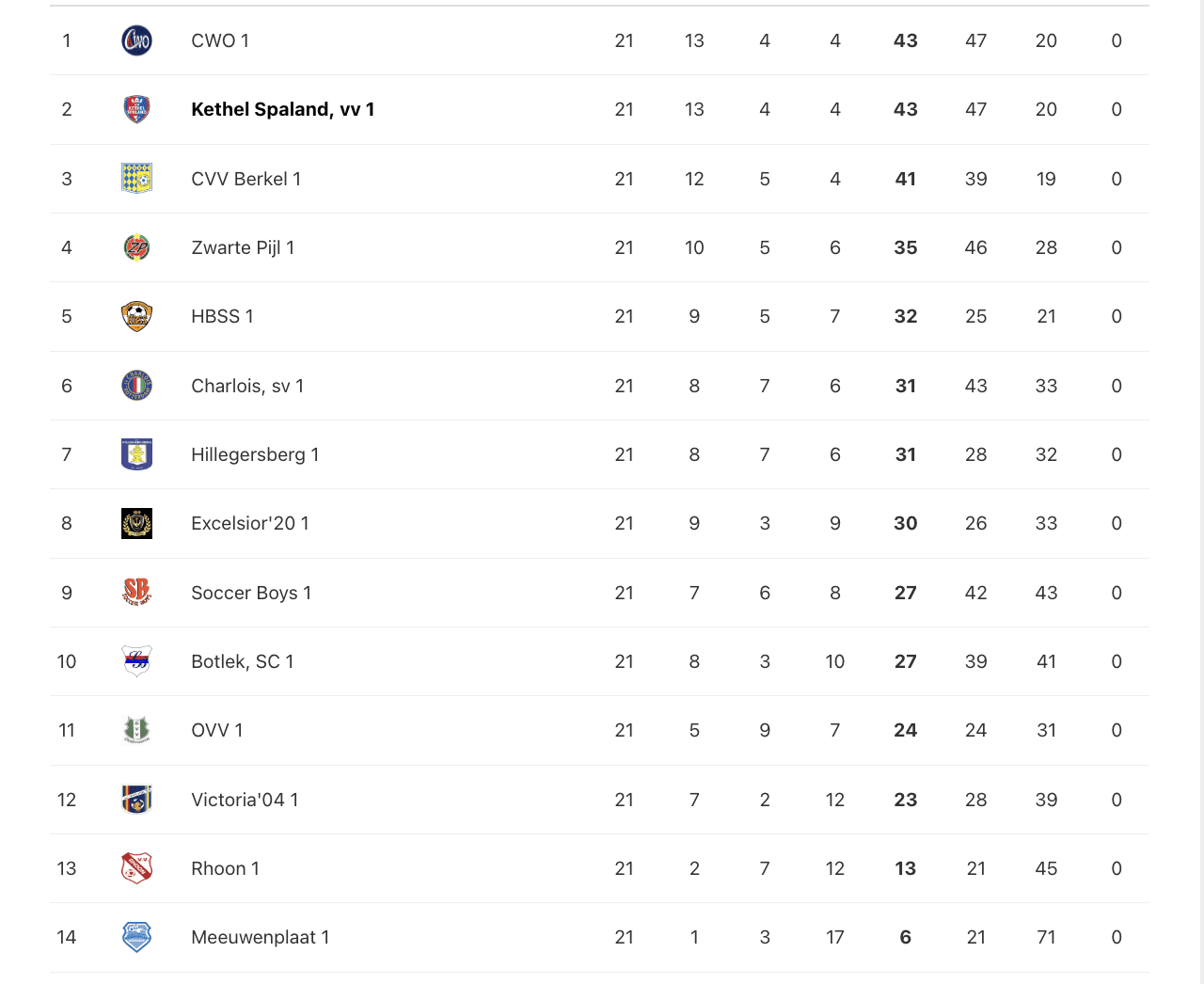Screen dimensions: 1204x984
Task: Open the Kethel Spaland, vv 1 team link
Action: click(282, 109)
